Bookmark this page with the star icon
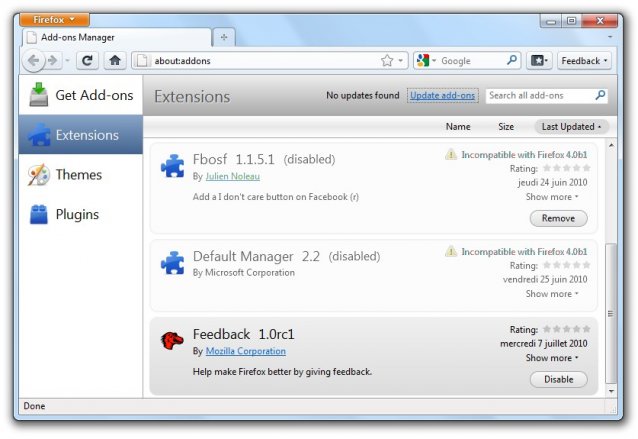 pos(387,61)
